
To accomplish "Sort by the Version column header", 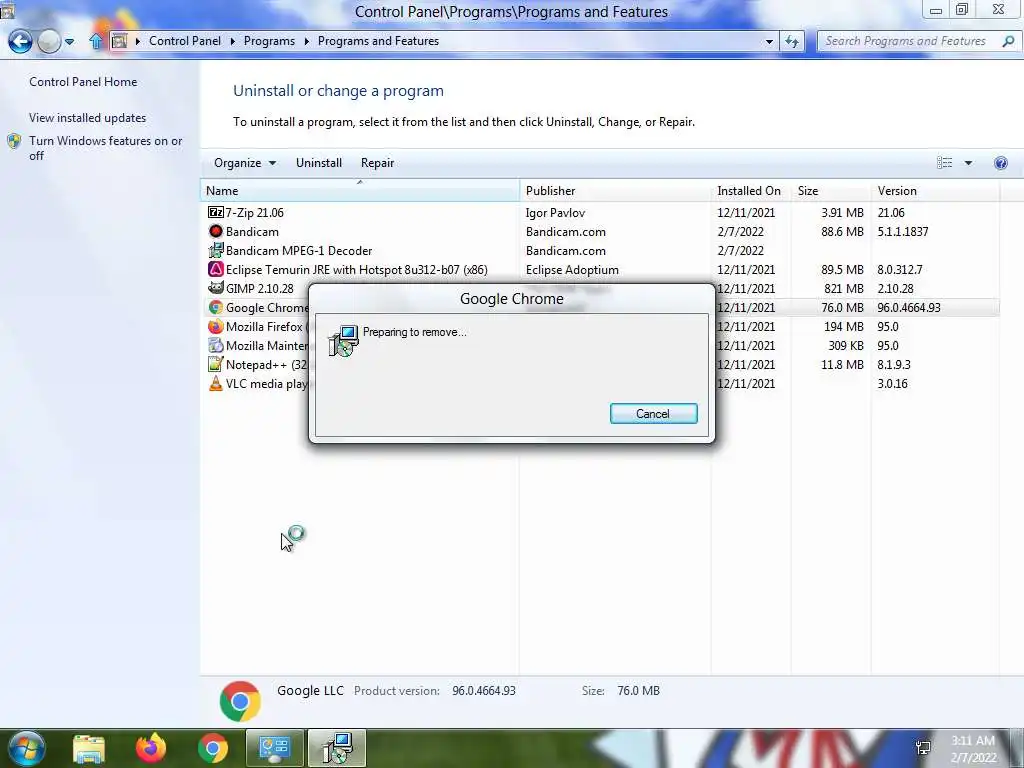I will tap(935, 191).
